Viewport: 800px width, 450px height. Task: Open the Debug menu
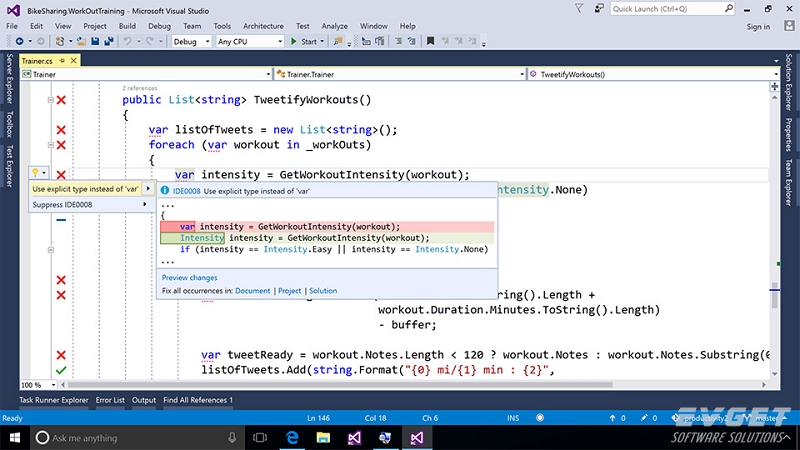(159, 26)
